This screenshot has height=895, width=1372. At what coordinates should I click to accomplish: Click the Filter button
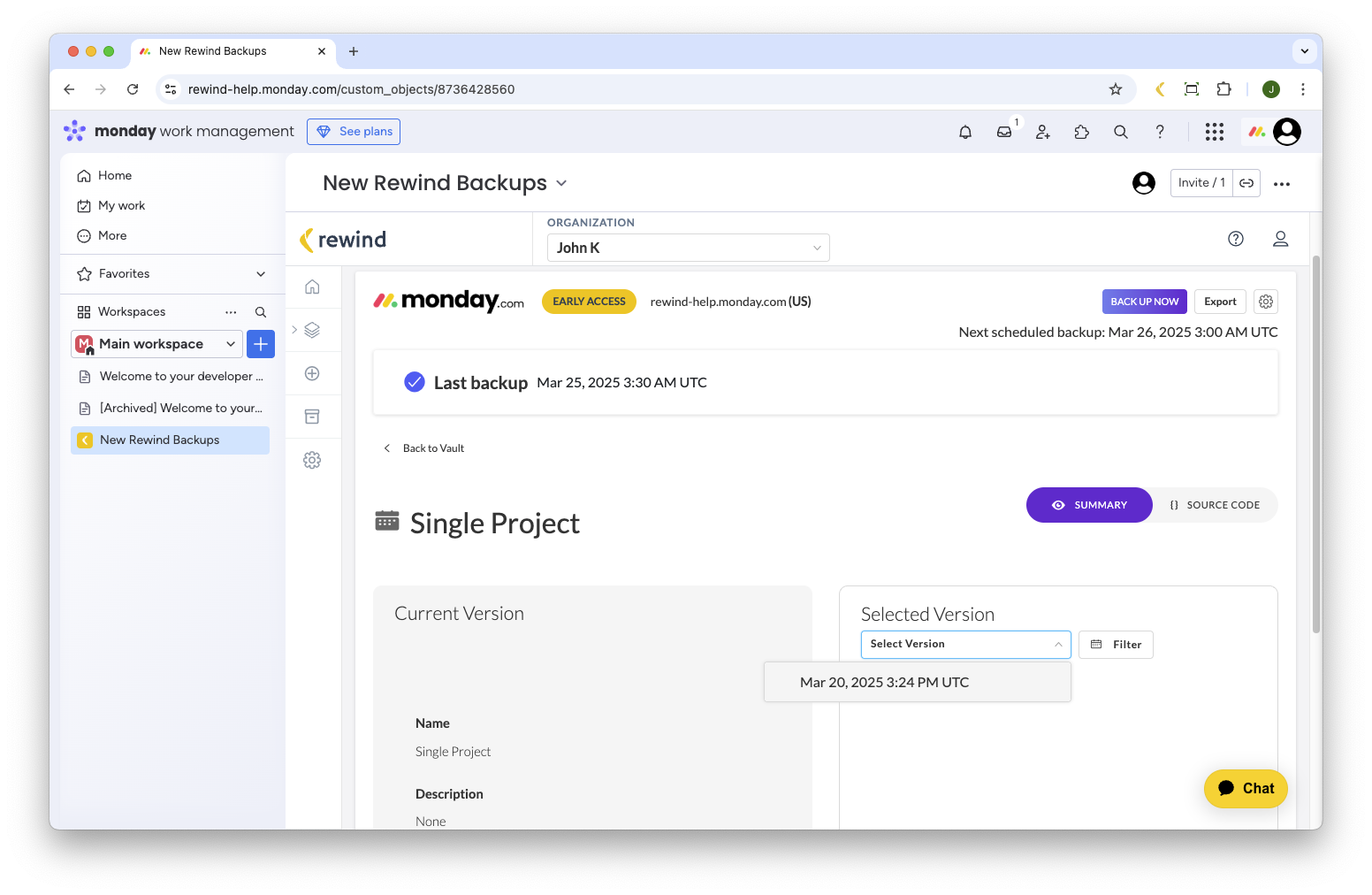point(1116,645)
